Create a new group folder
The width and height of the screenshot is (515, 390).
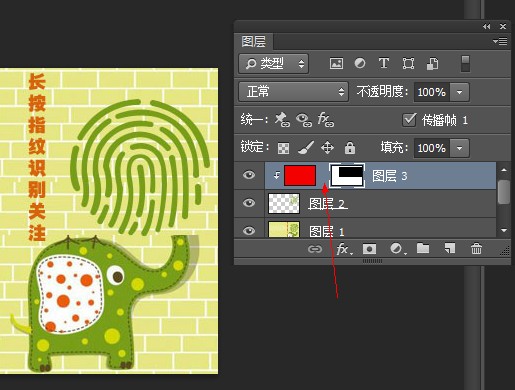coord(423,248)
